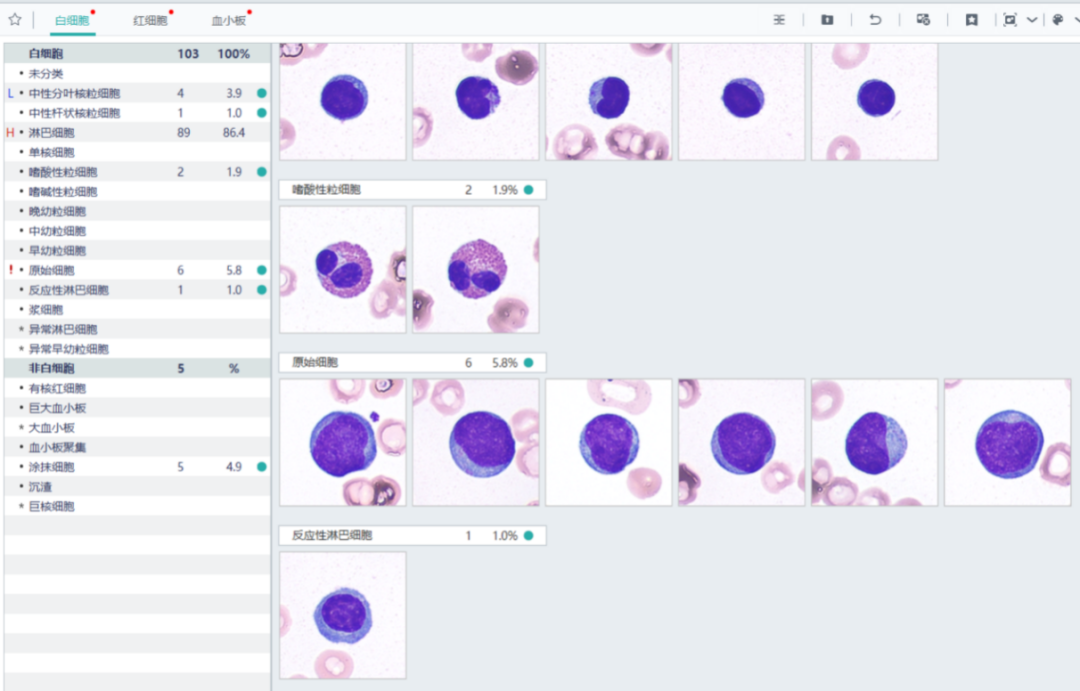
Task: Click the undo arrow icon
Action: click(875, 19)
